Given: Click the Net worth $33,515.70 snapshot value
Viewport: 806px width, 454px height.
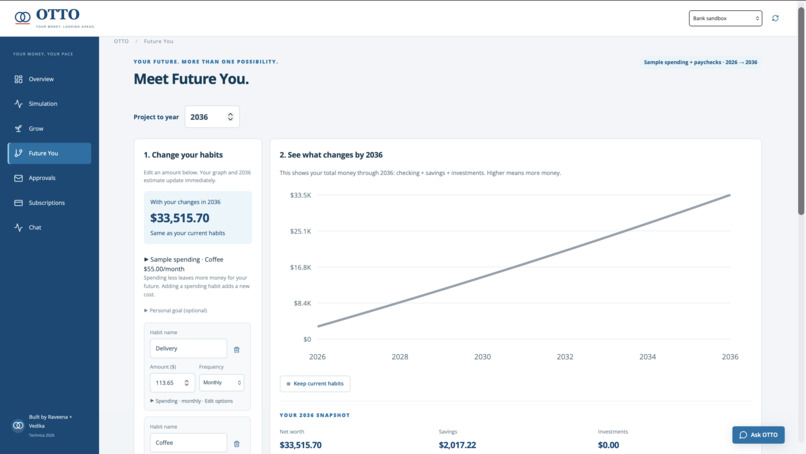Looking at the screenshot, I should (x=301, y=445).
